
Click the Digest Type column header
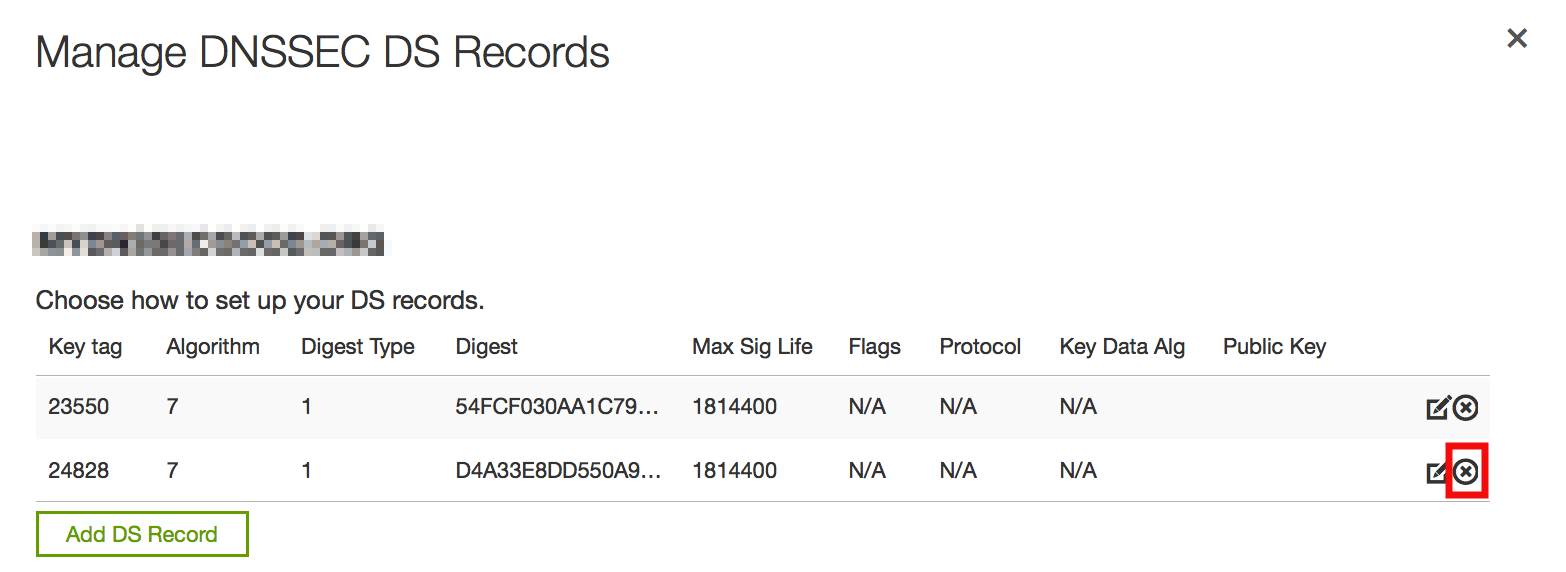358,347
